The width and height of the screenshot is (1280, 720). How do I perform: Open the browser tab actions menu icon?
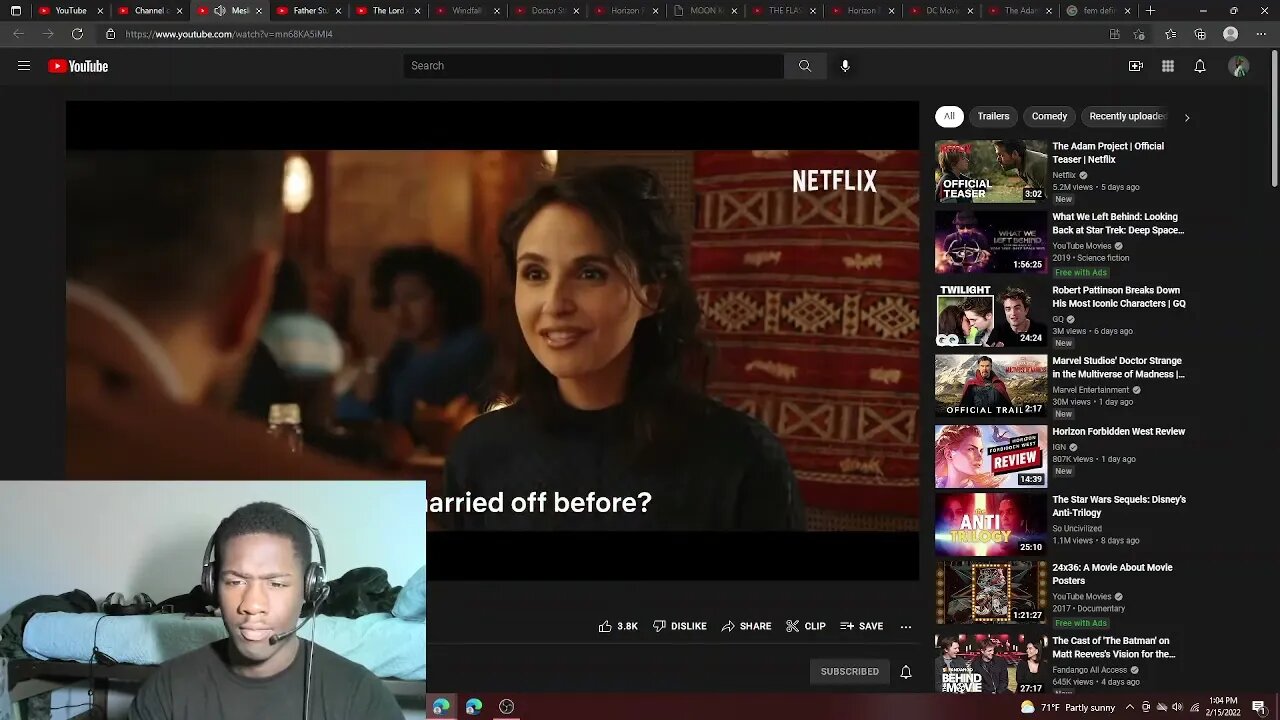16,11
